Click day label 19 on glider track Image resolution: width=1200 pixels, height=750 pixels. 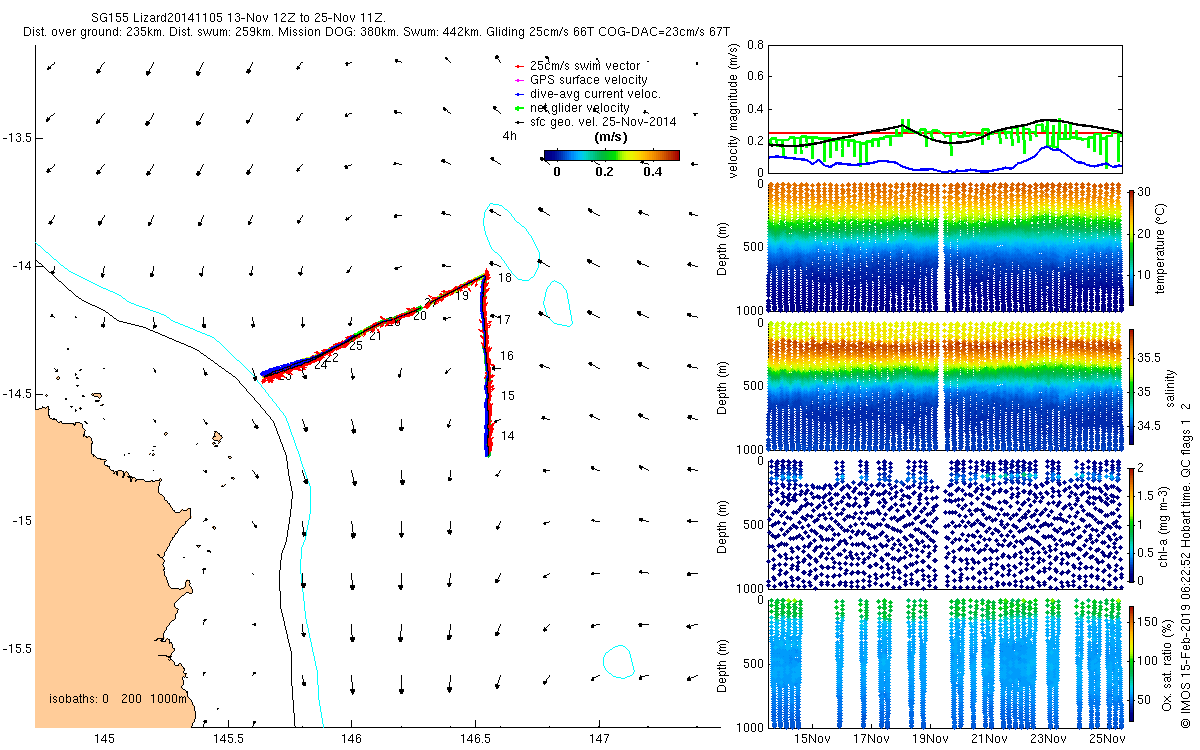click(462, 296)
